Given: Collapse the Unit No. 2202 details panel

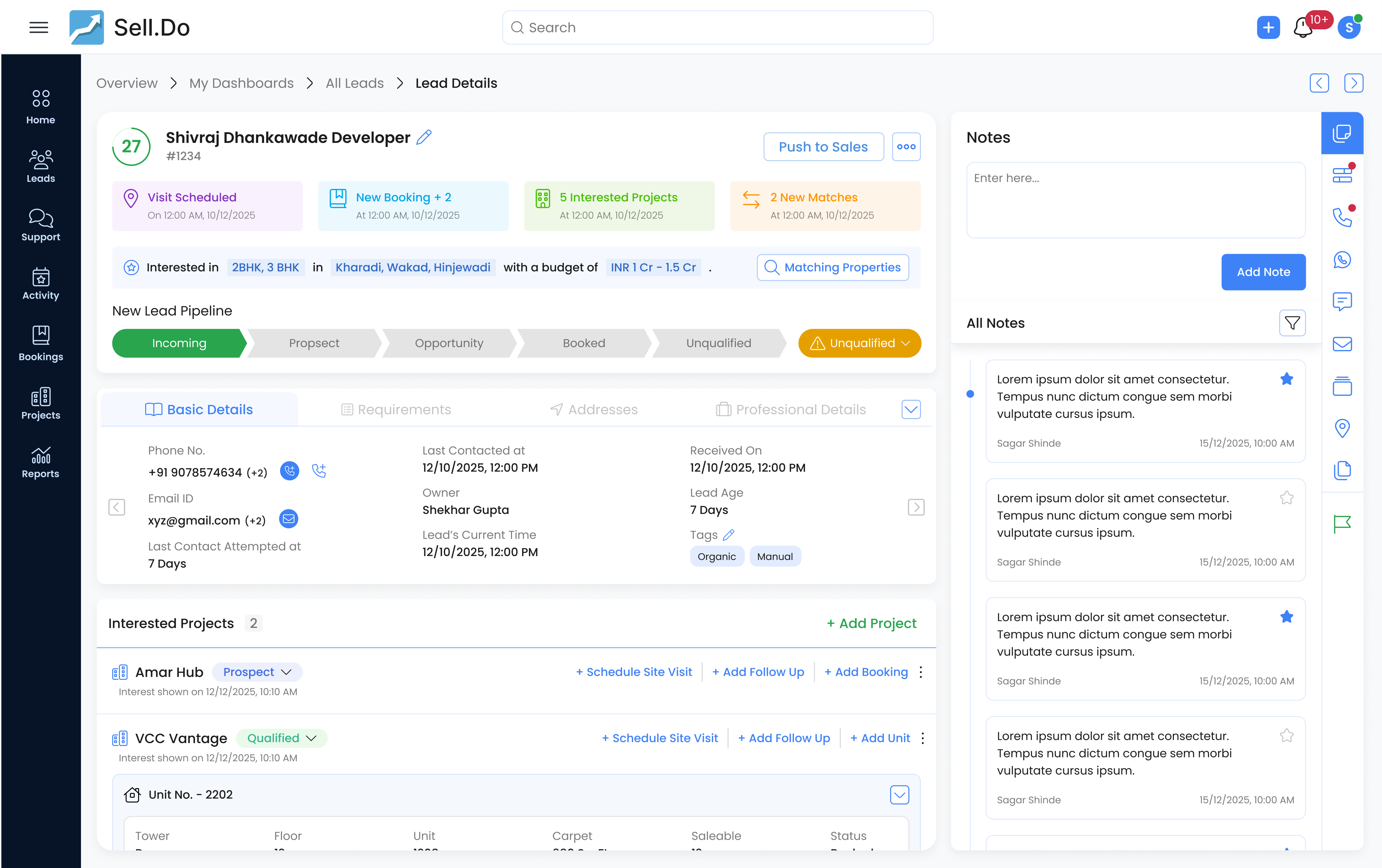Looking at the screenshot, I should tap(900, 795).
